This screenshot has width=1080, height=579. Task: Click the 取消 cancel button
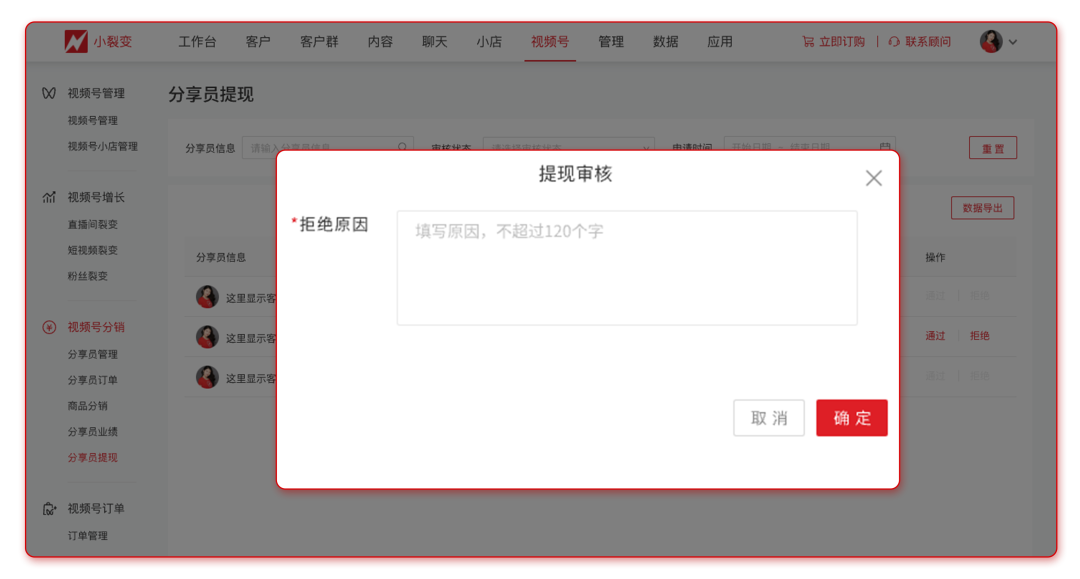point(768,417)
